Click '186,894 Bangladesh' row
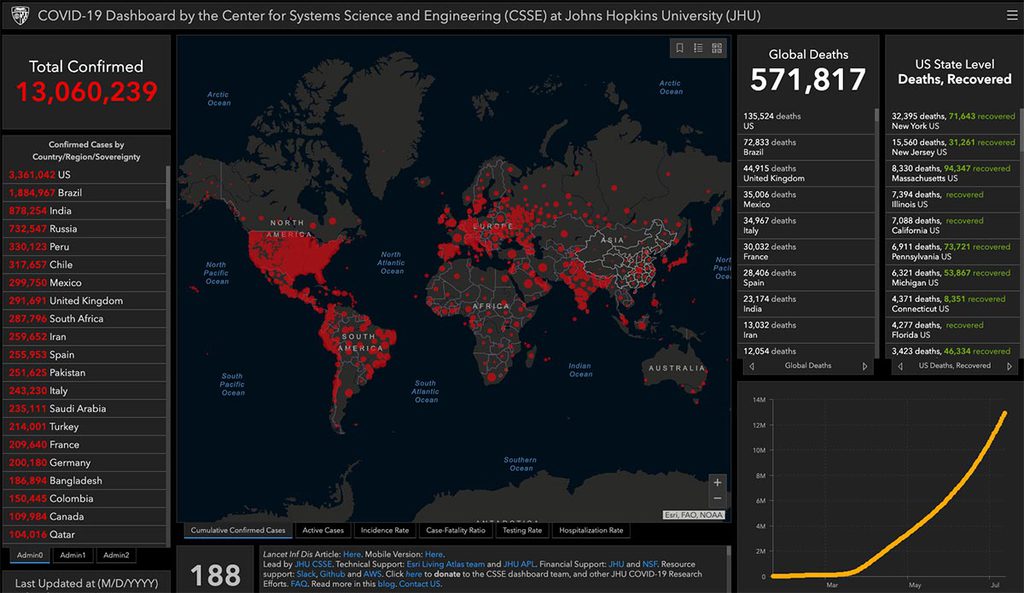The image size is (1024, 593). tap(84, 481)
